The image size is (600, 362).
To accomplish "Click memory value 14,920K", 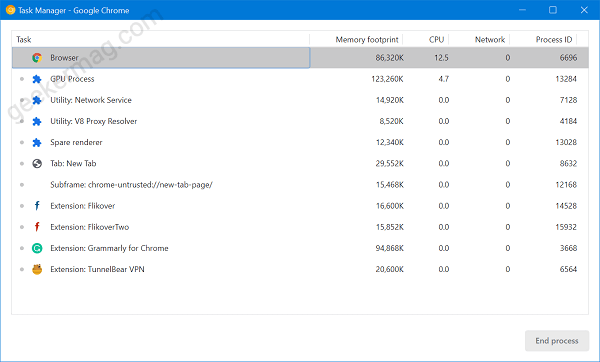I will (390, 100).
